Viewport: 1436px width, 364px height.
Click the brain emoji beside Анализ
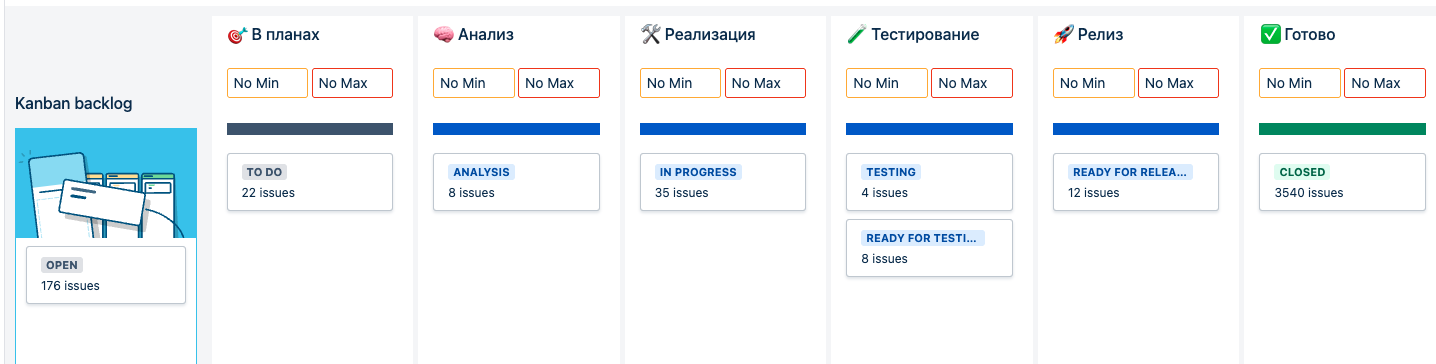click(443, 35)
